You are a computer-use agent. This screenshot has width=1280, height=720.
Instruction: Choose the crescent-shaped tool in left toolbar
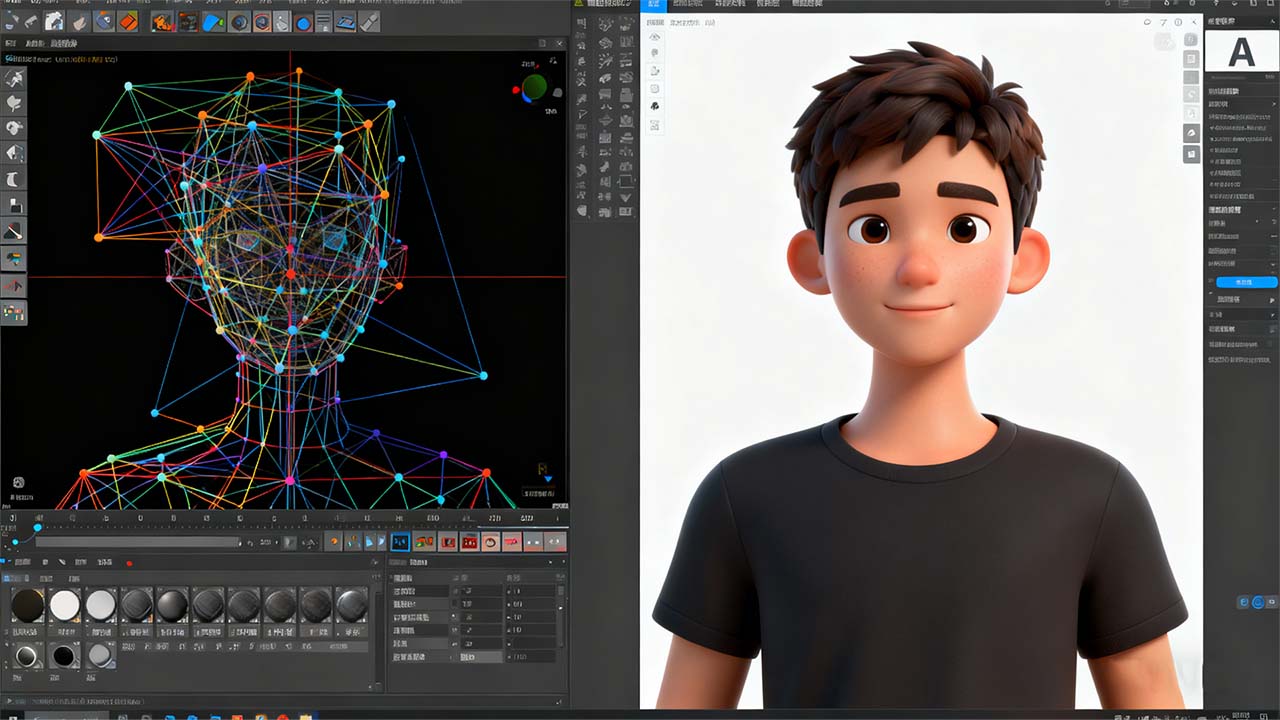coord(14,179)
